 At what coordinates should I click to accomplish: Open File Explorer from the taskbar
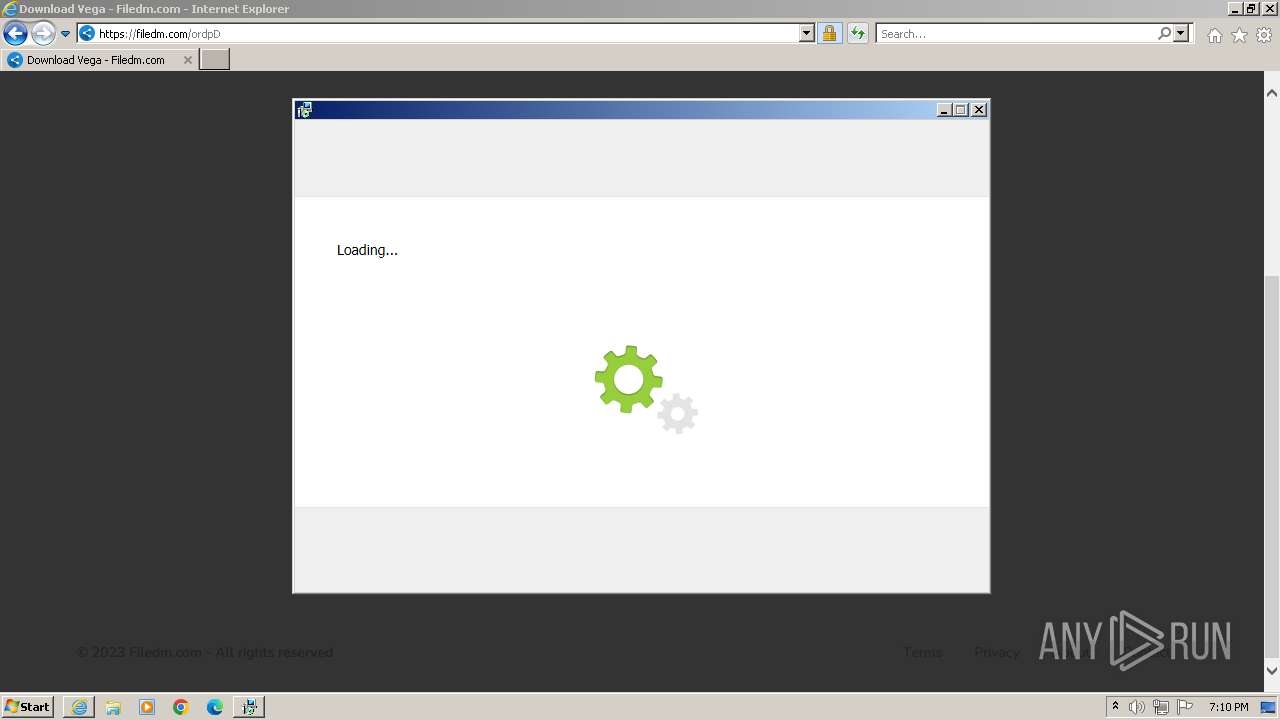pyautogui.click(x=113, y=707)
